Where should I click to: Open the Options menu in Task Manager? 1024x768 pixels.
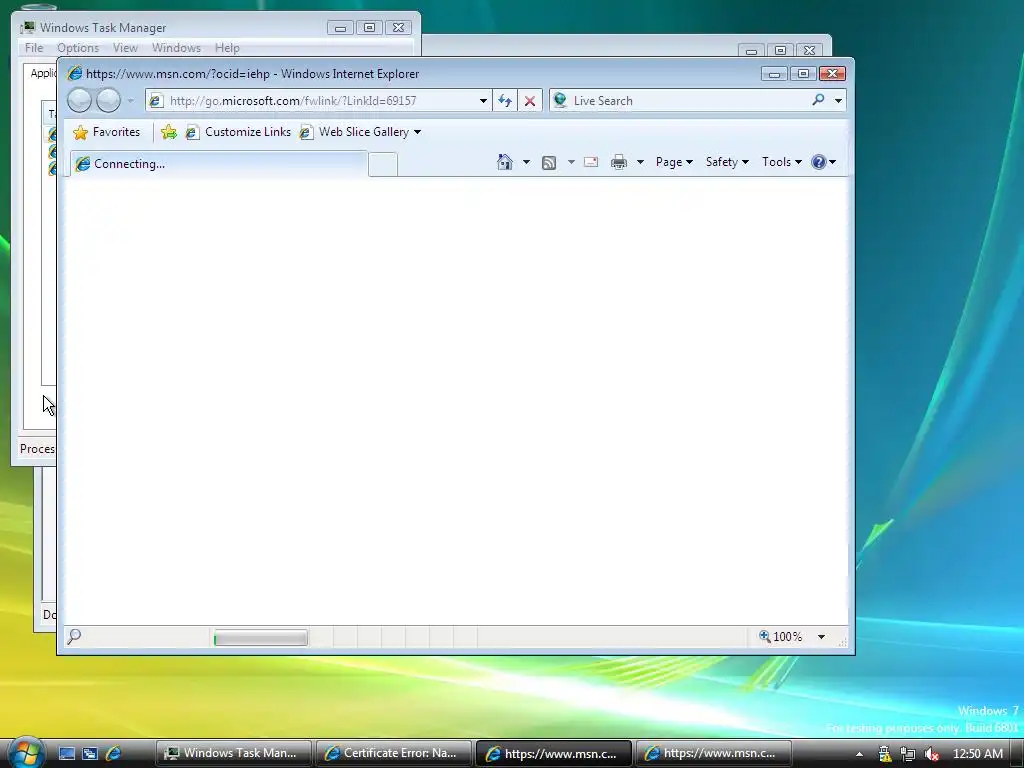[x=78, y=48]
